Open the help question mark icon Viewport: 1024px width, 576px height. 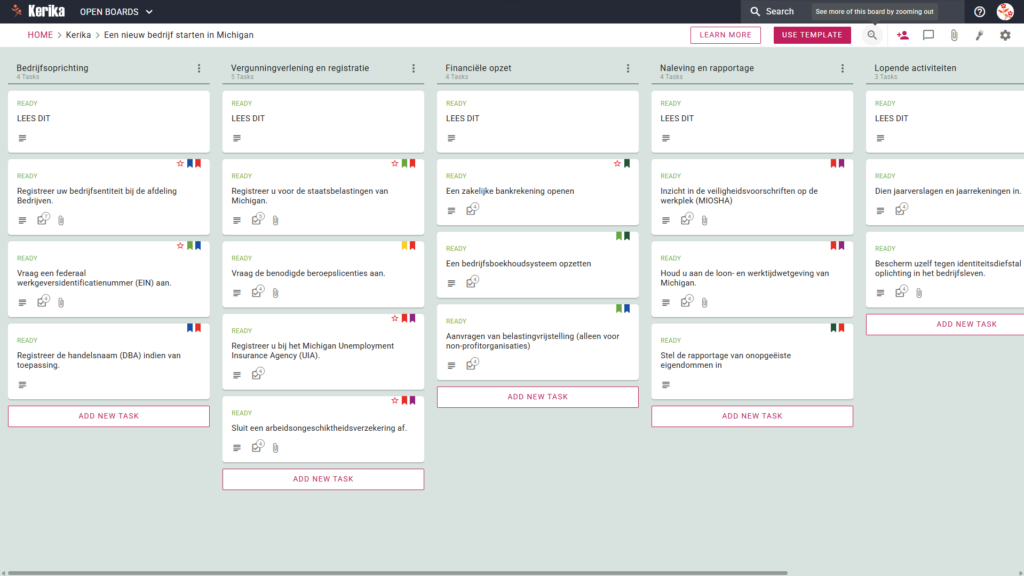979,12
